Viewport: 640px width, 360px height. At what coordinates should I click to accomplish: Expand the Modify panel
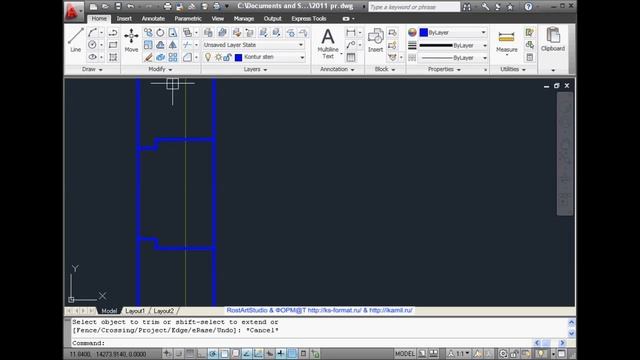pyautogui.click(x=160, y=69)
